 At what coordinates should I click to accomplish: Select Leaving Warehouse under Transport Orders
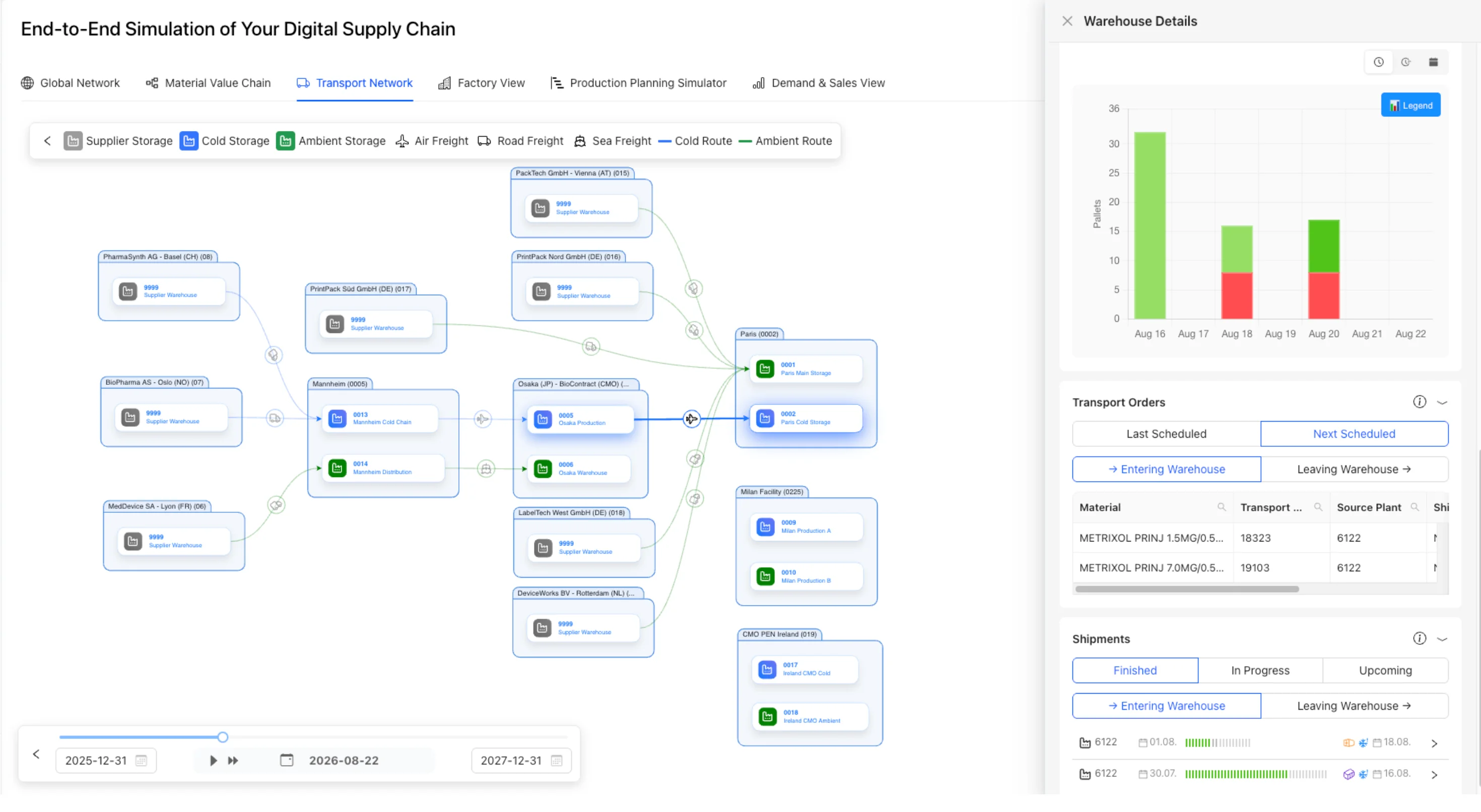click(x=1354, y=469)
